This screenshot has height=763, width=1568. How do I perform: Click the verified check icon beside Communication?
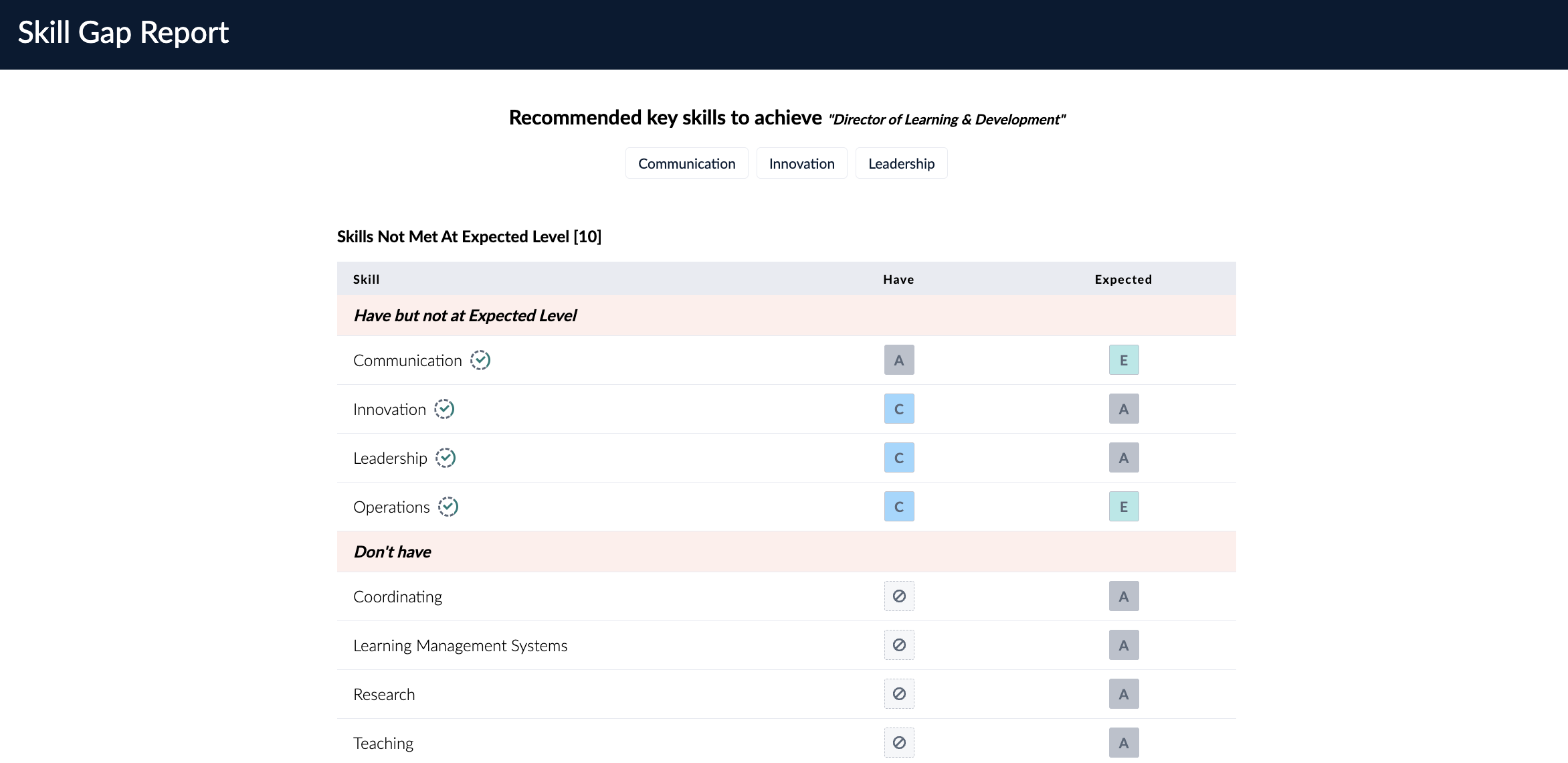coord(480,360)
